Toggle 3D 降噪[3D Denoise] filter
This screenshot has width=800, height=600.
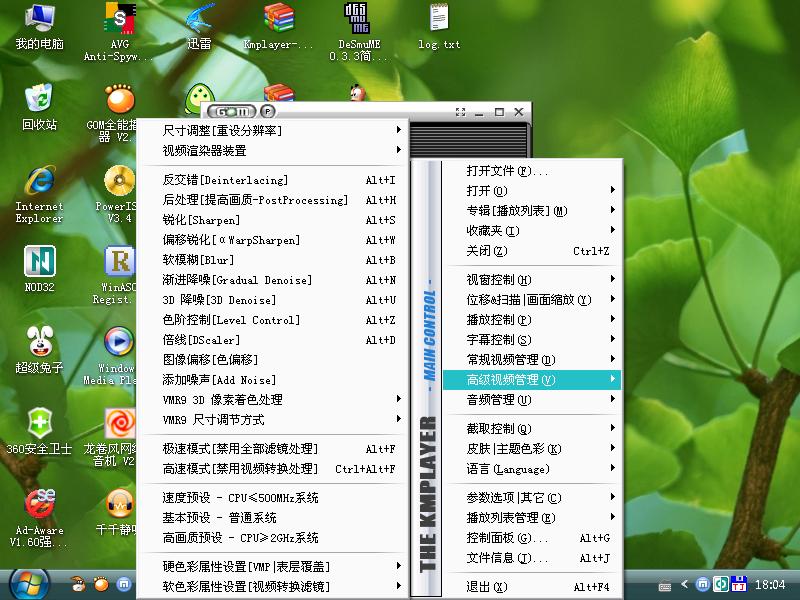(273, 300)
